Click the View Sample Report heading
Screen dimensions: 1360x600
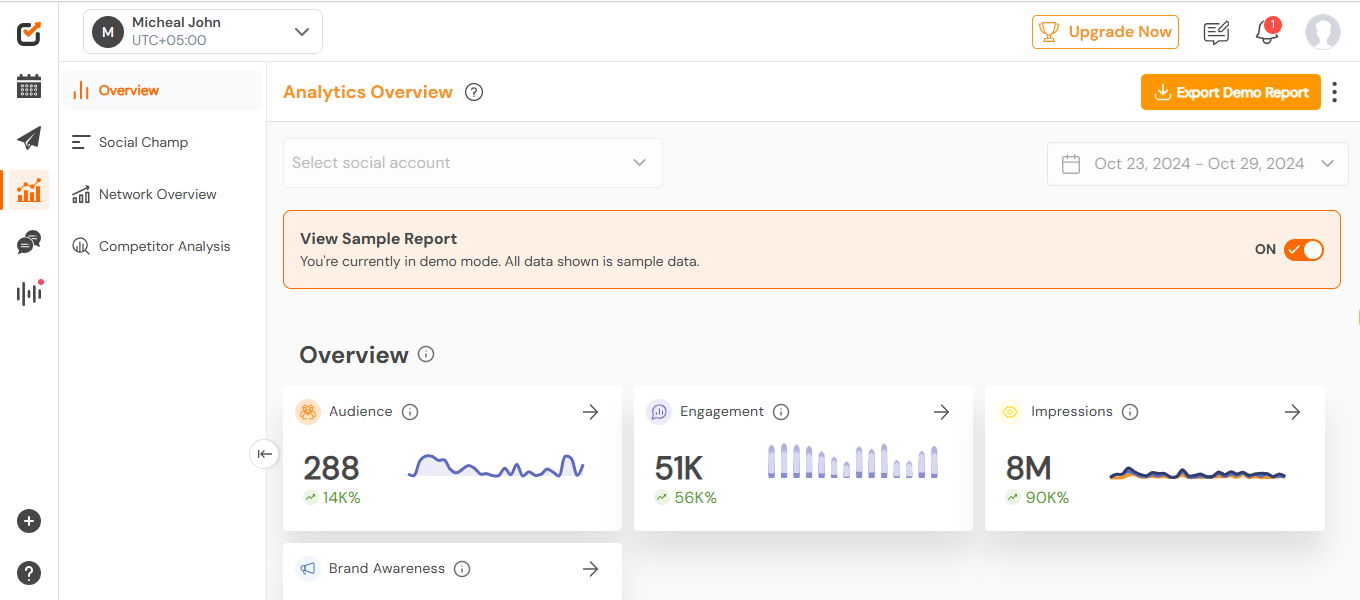coord(378,239)
